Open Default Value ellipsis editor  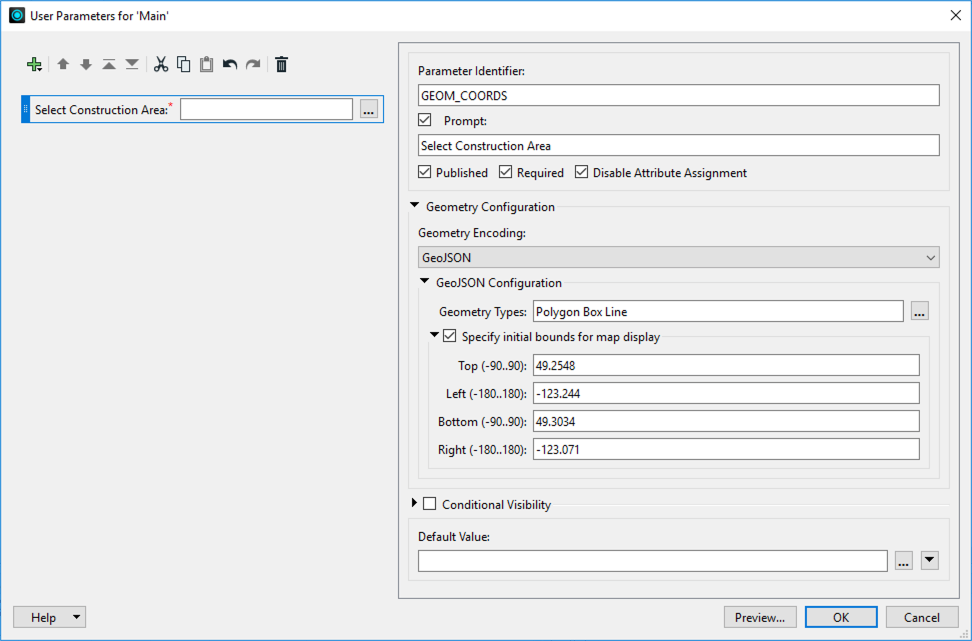904,561
